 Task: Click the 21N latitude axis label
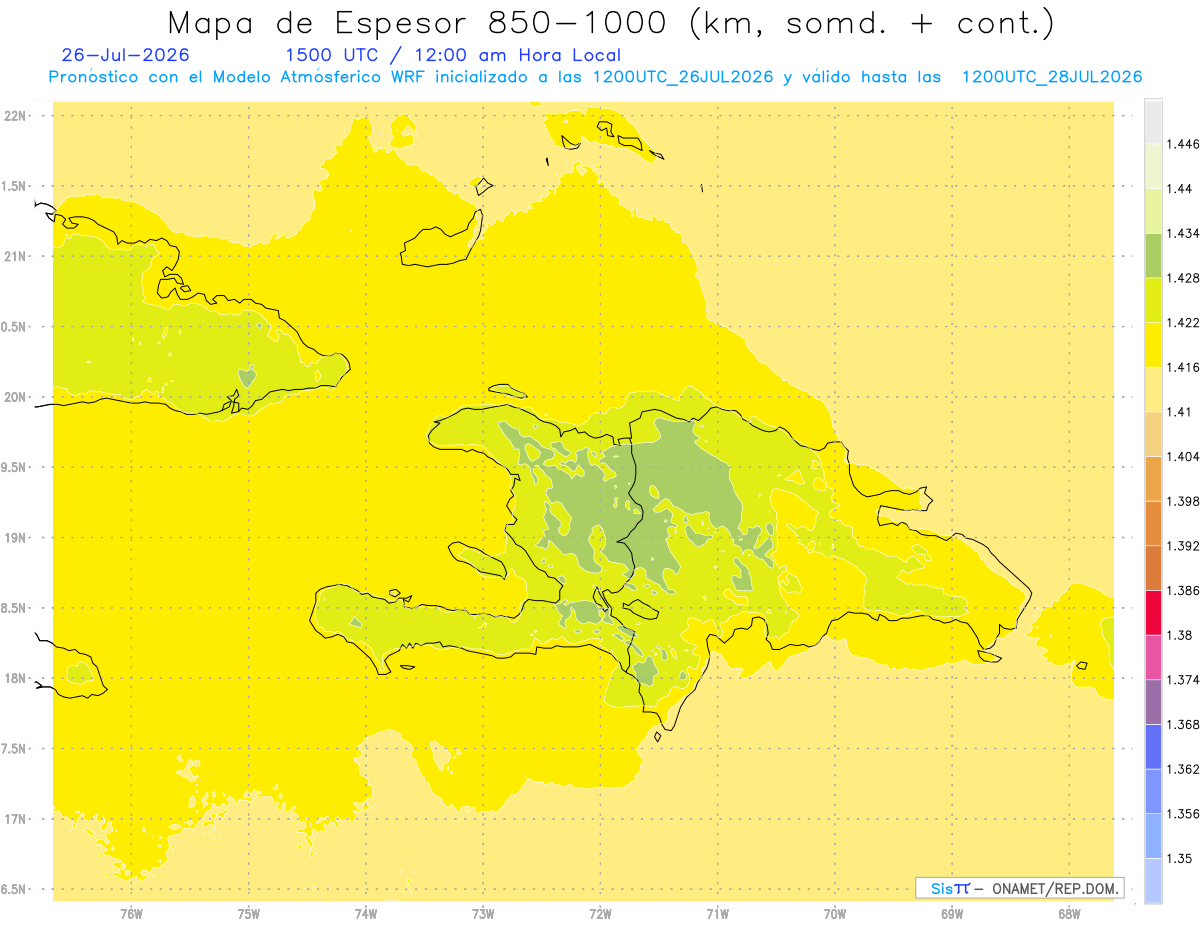(x=17, y=256)
